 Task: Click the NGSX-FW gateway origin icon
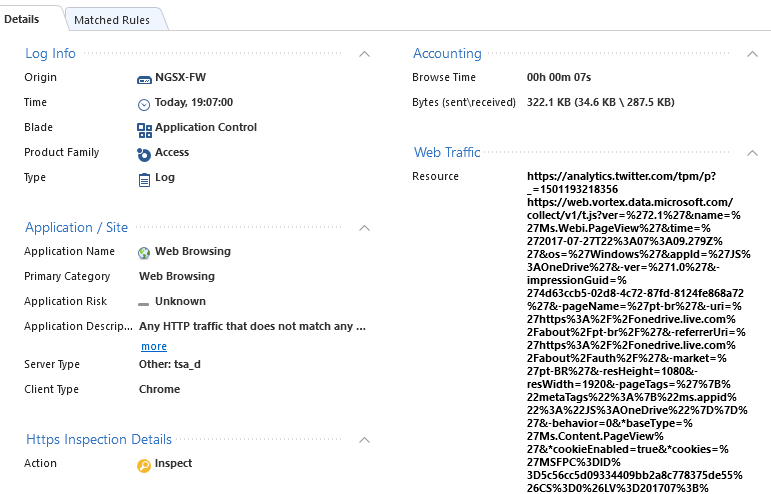(144, 79)
